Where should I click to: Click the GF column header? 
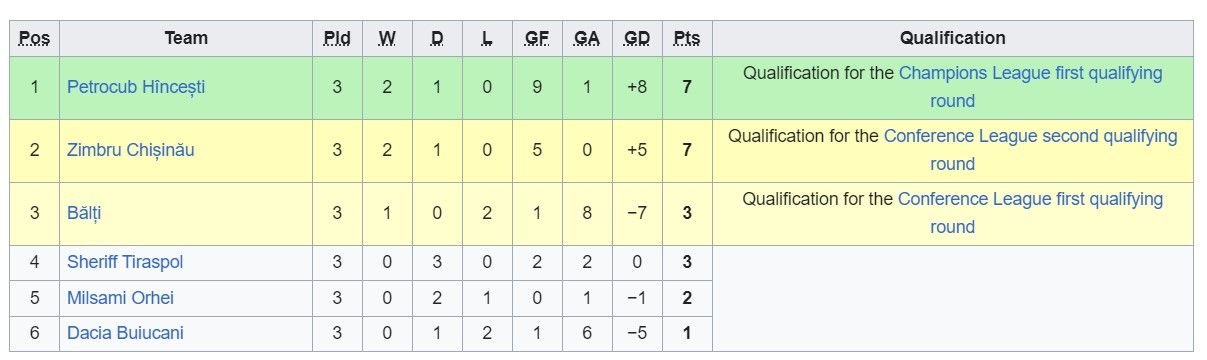[537, 39]
